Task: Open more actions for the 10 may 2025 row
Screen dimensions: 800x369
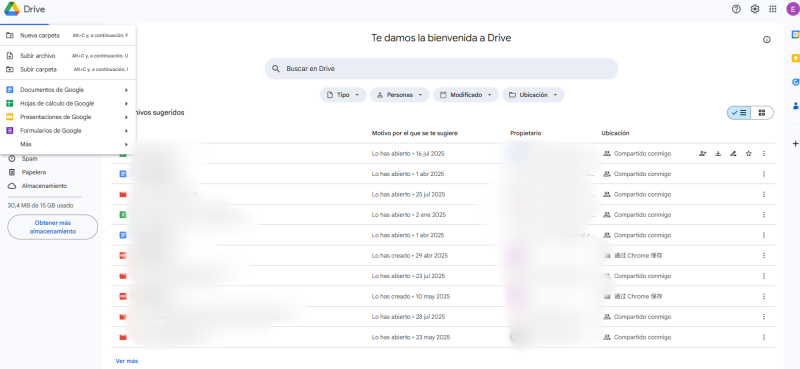Action: coord(764,296)
